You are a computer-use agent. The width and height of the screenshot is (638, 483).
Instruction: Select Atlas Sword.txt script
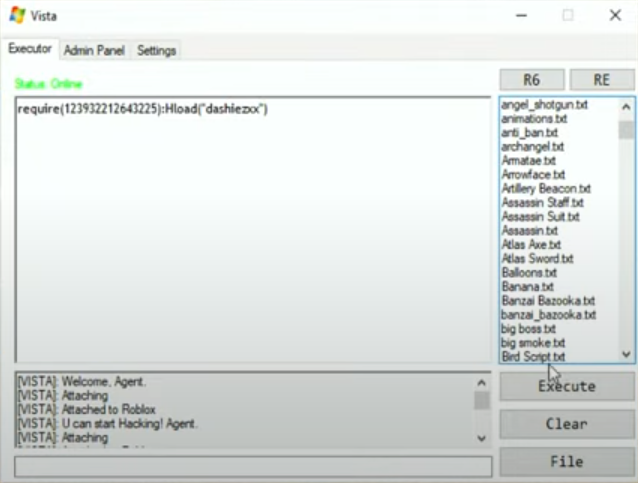[x=537, y=258]
